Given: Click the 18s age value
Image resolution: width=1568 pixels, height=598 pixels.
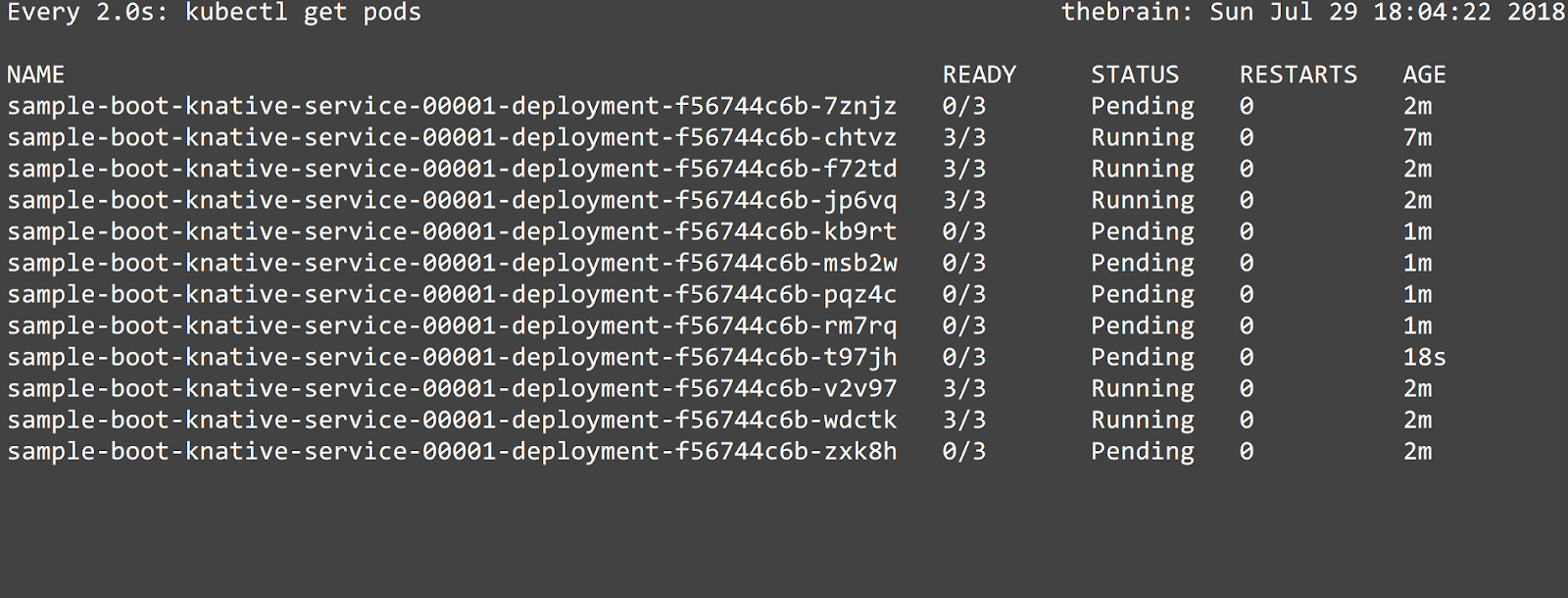Looking at the screenshot, I should click(x=1424, y=357).
